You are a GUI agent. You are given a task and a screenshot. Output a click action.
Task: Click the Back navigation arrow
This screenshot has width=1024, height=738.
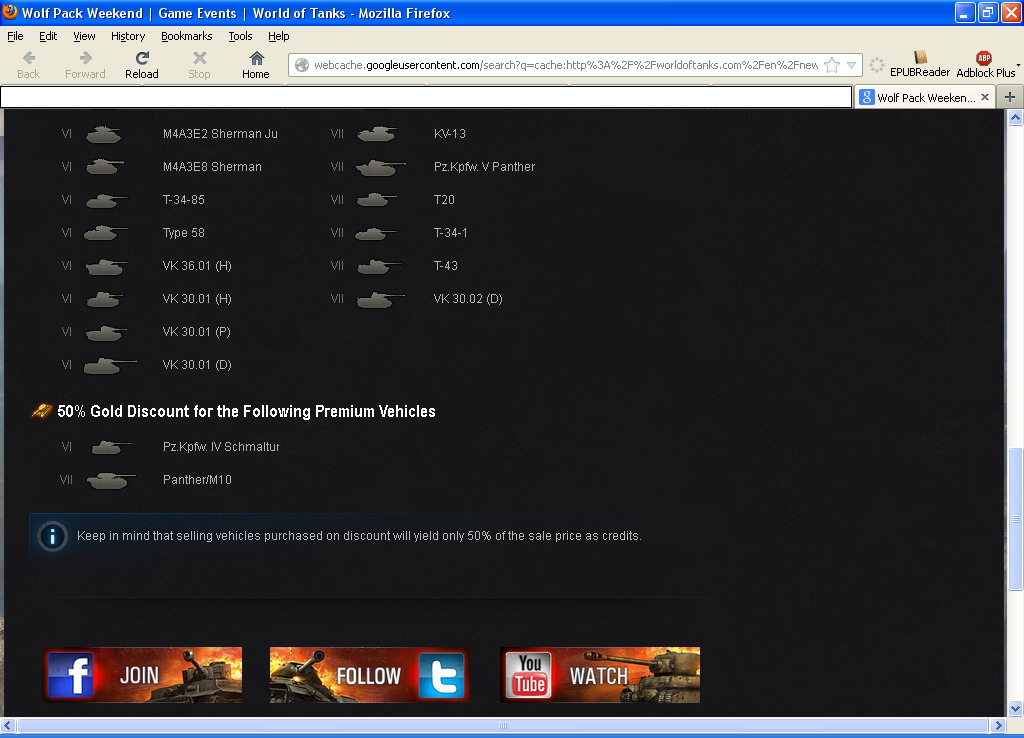coord(29,65)
